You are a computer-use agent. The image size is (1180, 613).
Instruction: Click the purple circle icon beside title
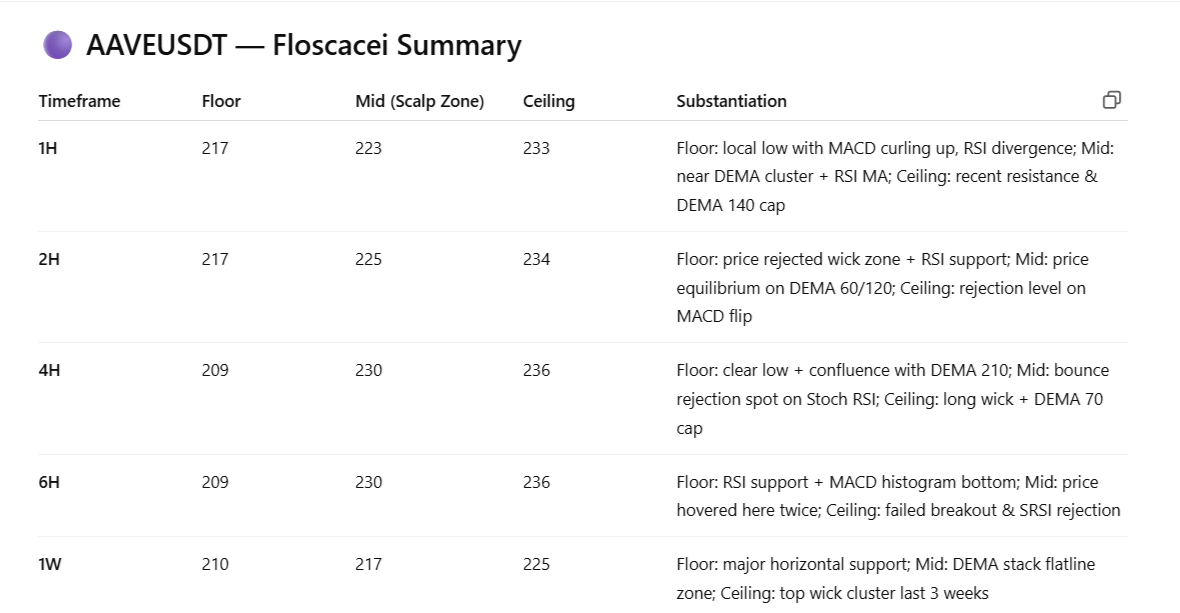click(58, 45)
